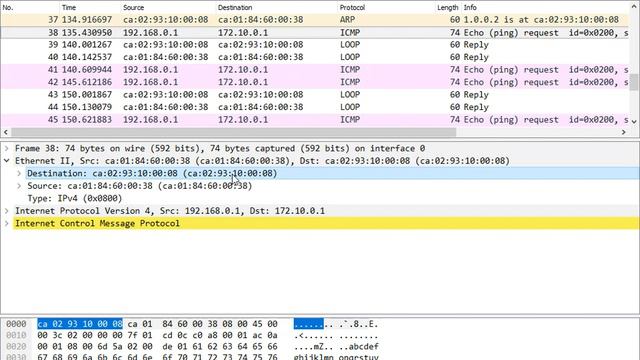640x360 pixels.
Task: Sort packets by the No. column header
Action: 29,7
